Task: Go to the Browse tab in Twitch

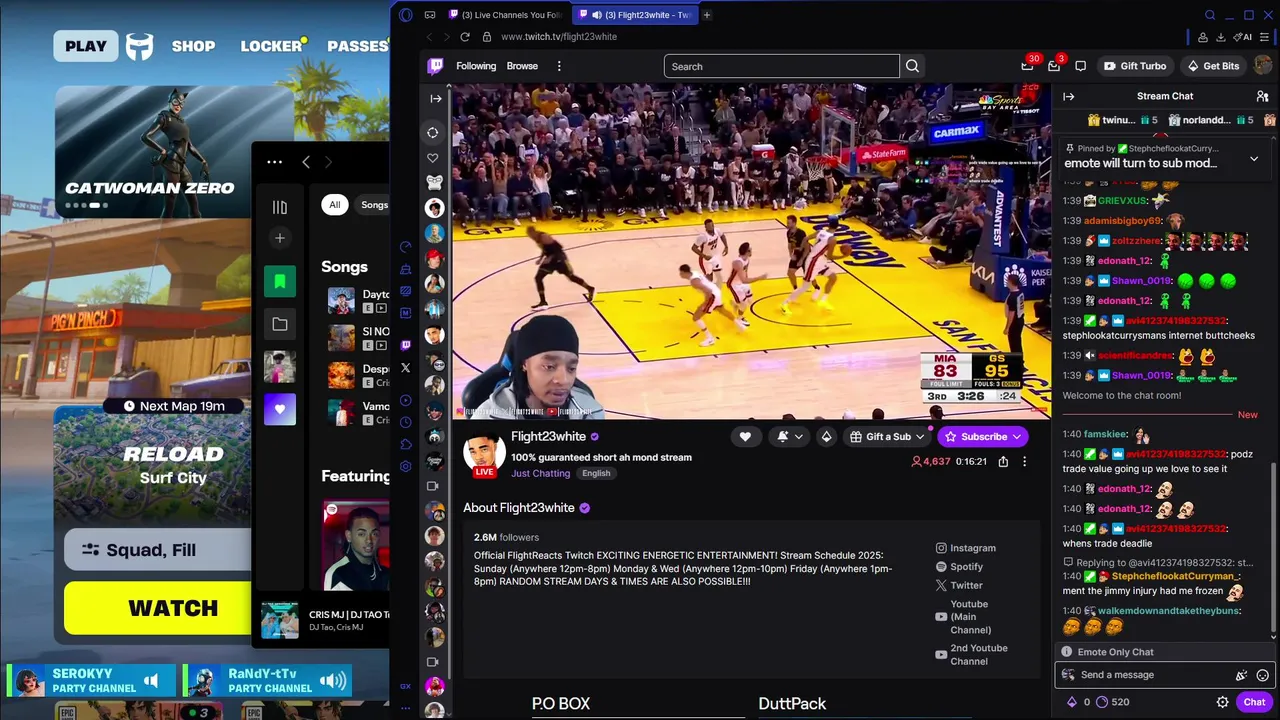Action: pyautogui.click(x=522, y=66)
